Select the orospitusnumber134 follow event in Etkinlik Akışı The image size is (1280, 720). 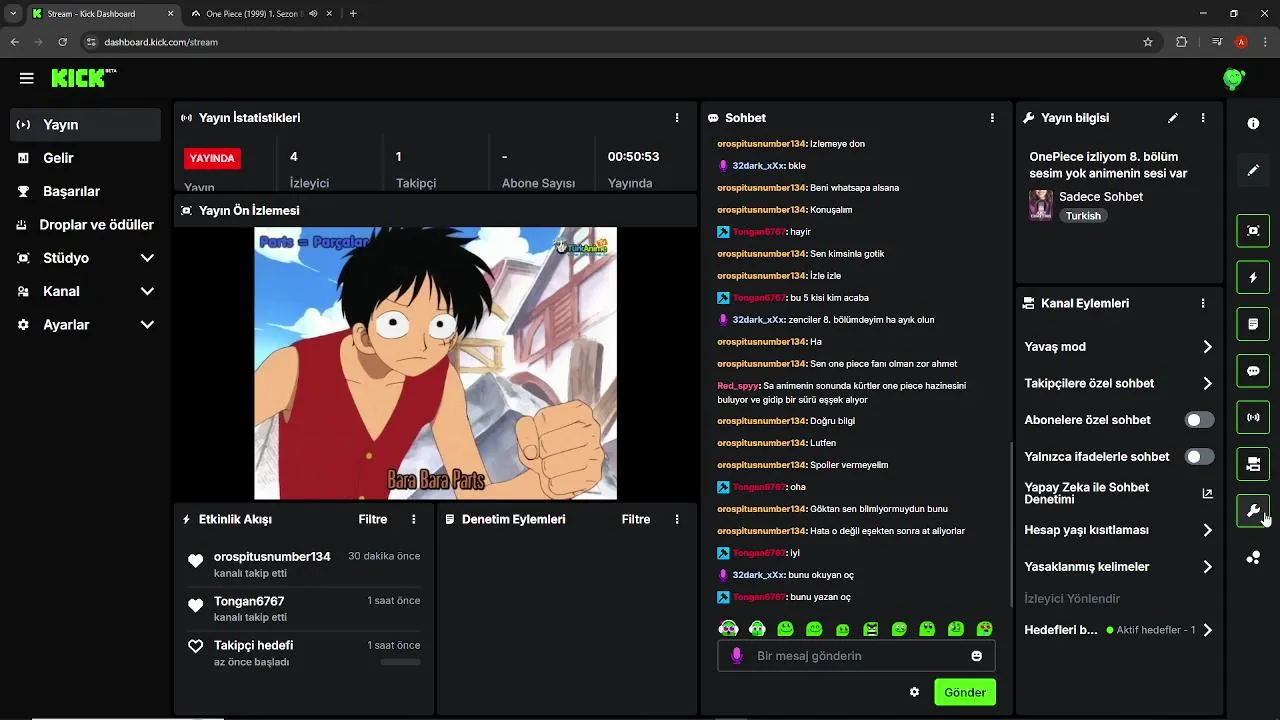(303, 564)
